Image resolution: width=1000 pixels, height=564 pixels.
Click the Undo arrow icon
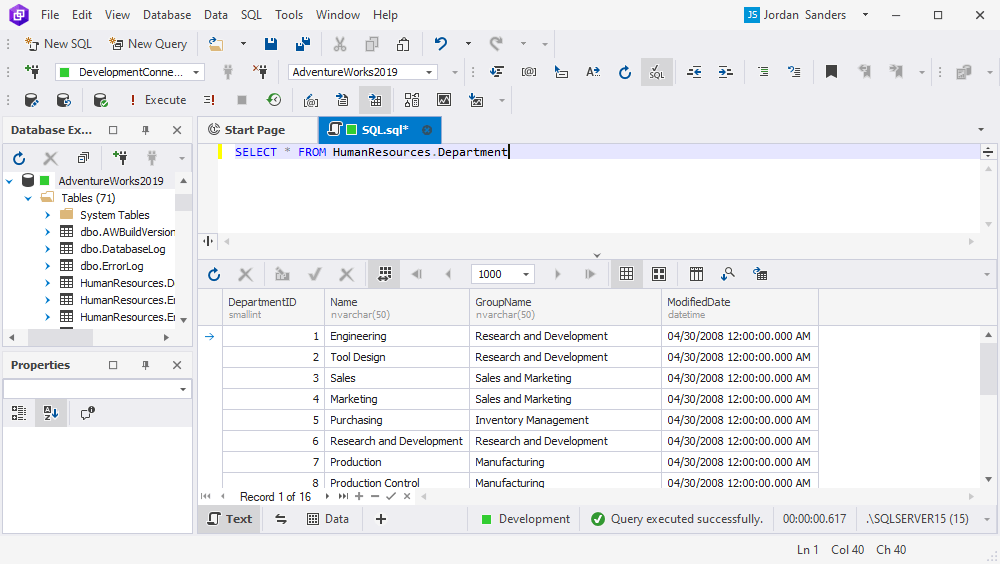tap(441, 44)
